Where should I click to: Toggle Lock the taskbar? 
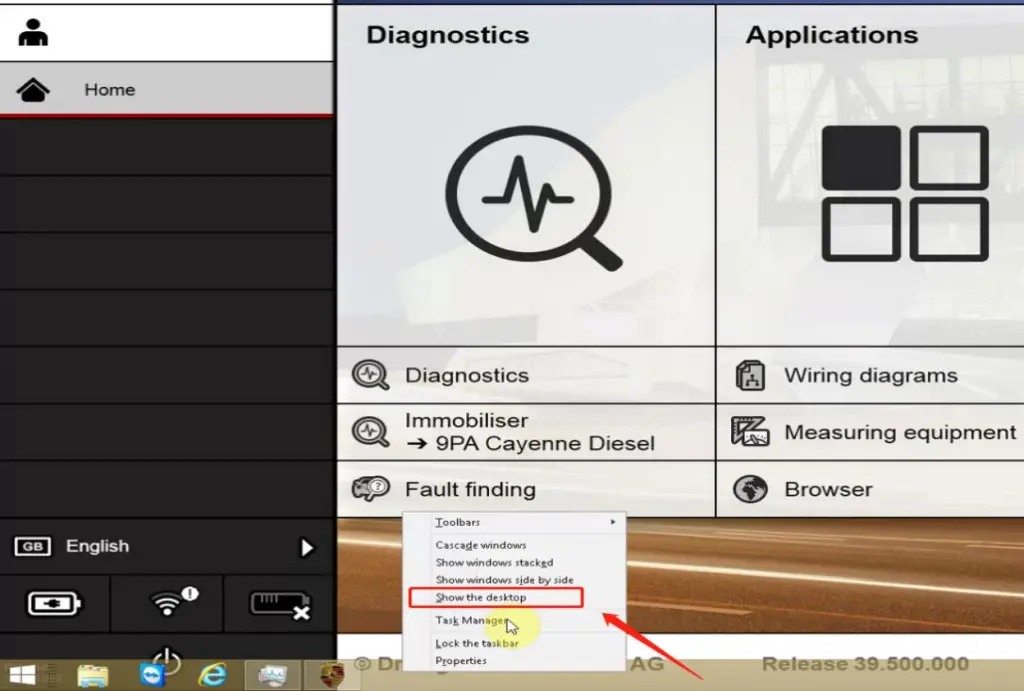[x=514, y=643]
